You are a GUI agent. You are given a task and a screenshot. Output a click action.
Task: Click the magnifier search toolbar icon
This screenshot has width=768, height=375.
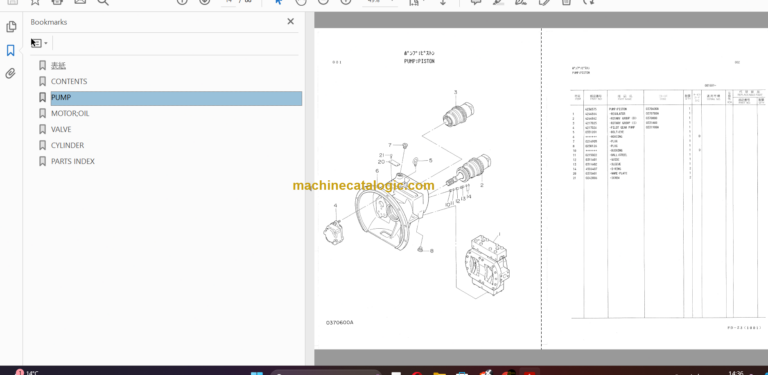pos(103,2)
